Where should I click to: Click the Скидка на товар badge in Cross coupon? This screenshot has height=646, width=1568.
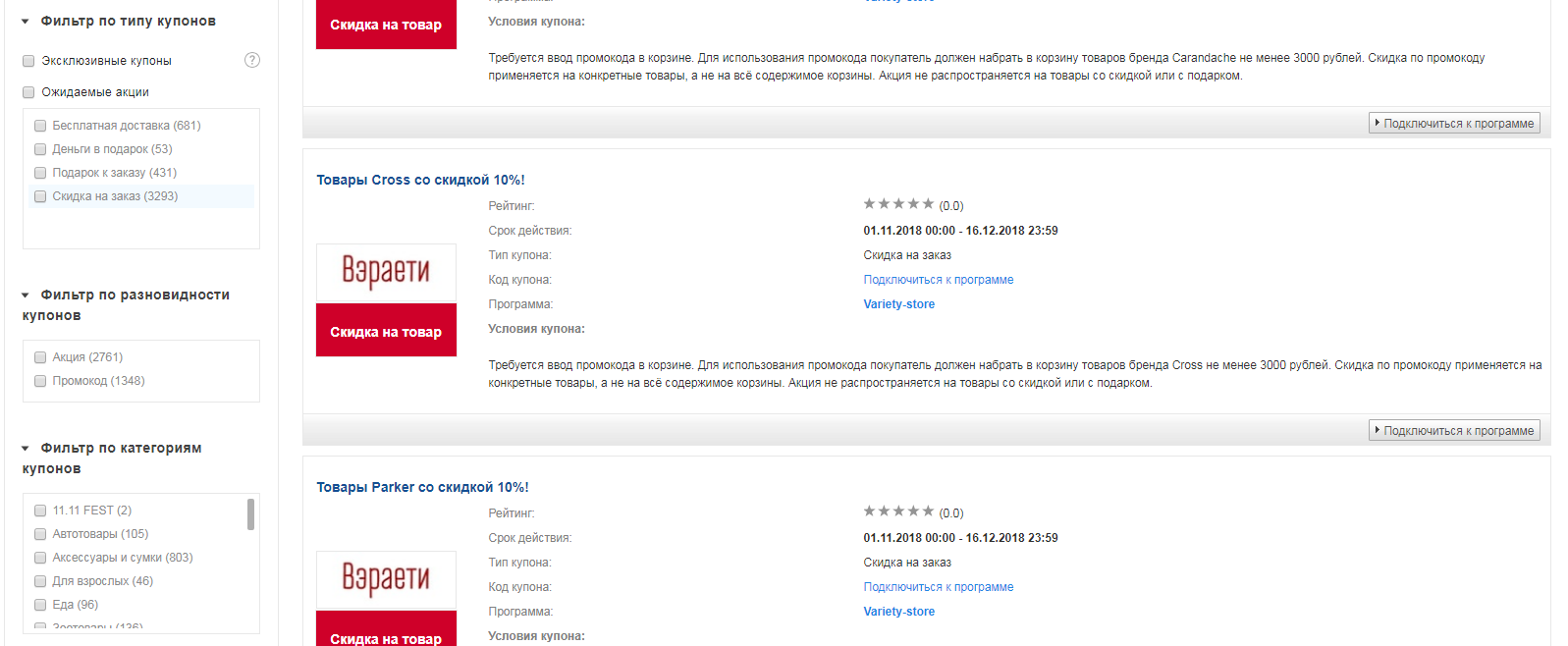[386, 331]
